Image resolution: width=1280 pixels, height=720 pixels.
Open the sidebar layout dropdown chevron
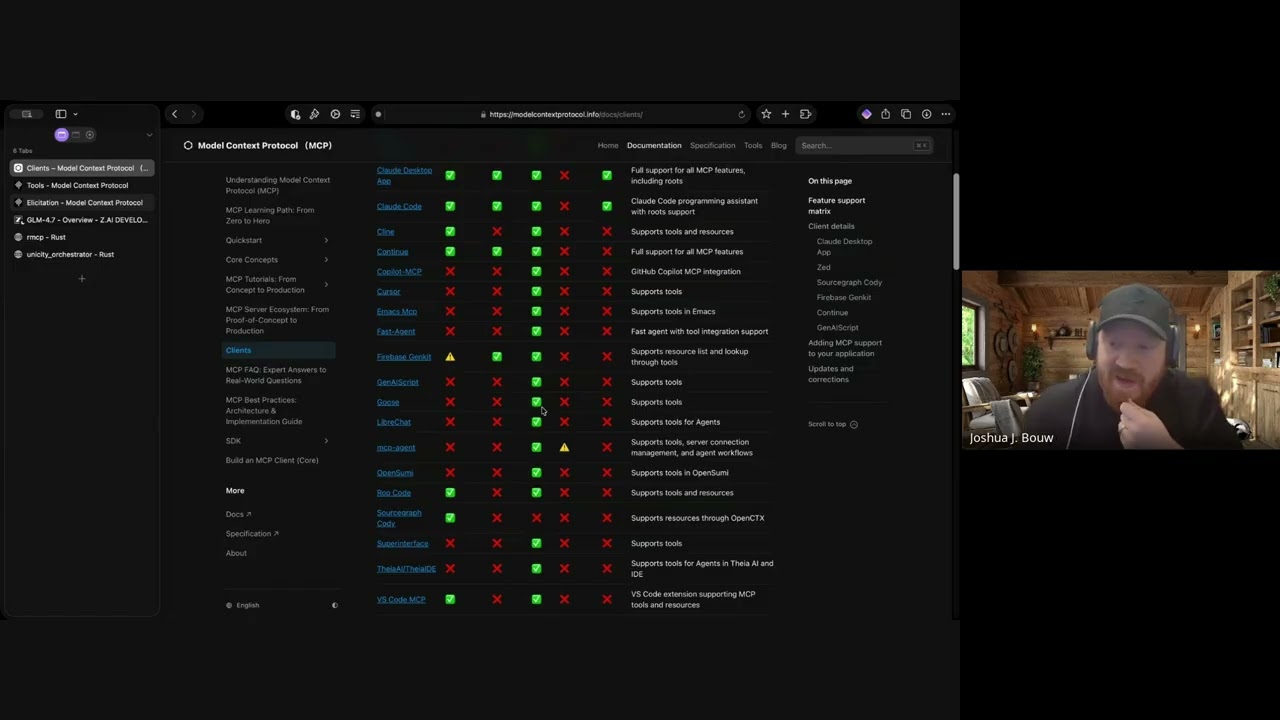point(75,114)
